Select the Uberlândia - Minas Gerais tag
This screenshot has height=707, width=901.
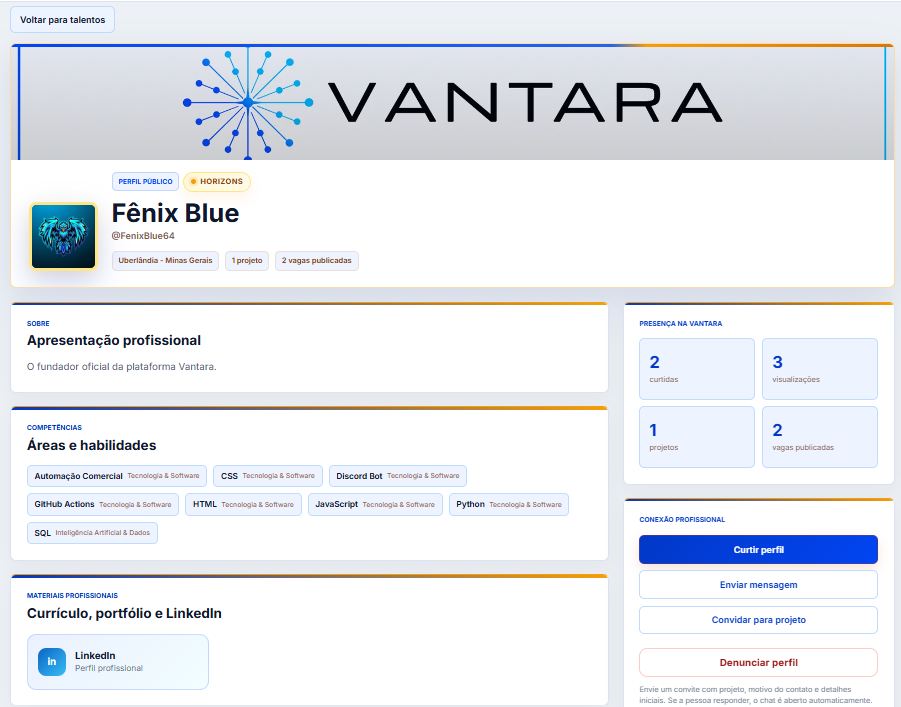(165, 260)
